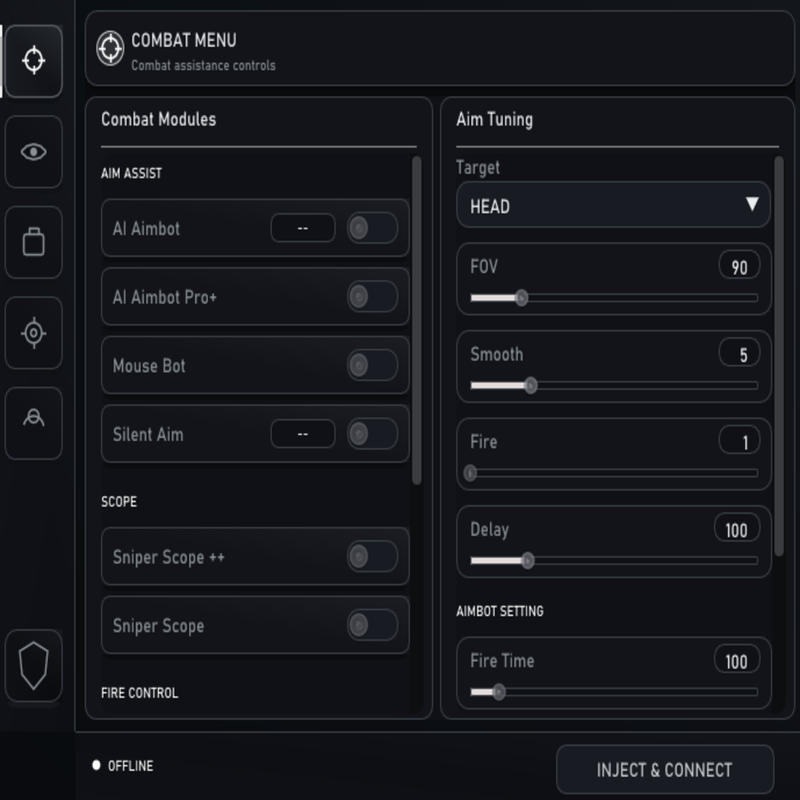Click the OFFLINE status indicator

click(123, 765)
